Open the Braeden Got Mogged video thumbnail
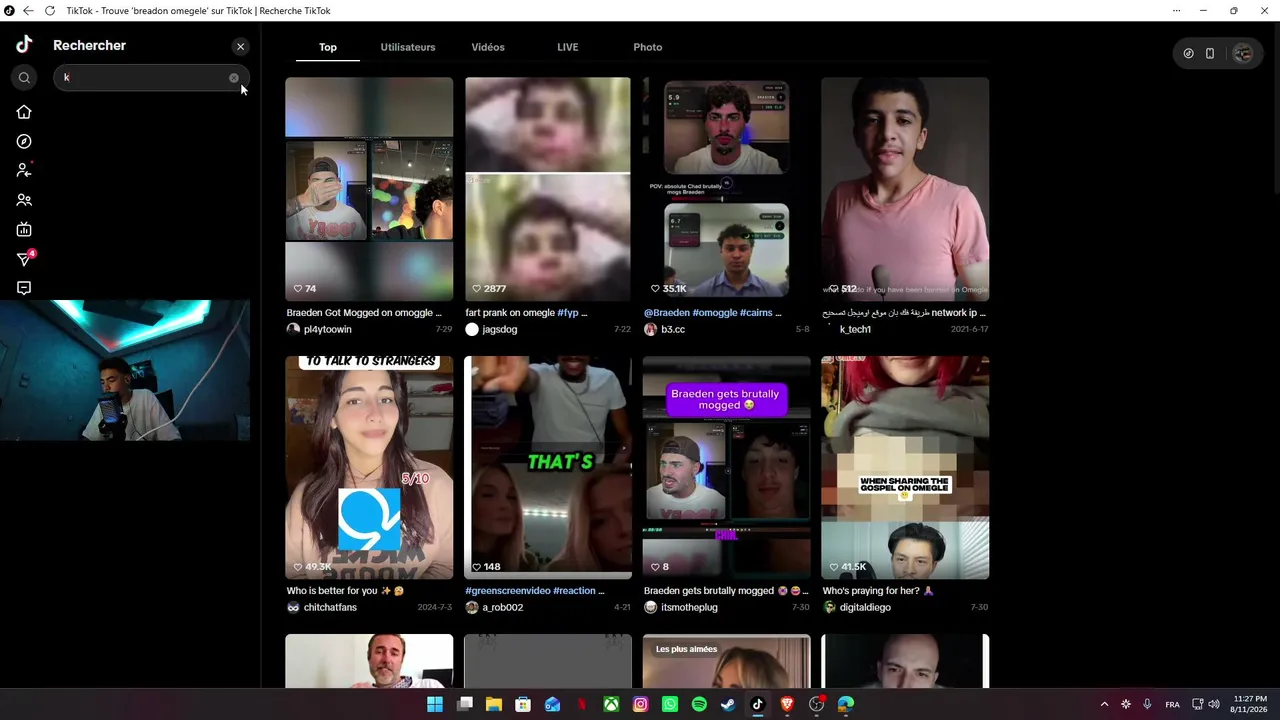This screenshot has height=720, width=1280. 369,189
